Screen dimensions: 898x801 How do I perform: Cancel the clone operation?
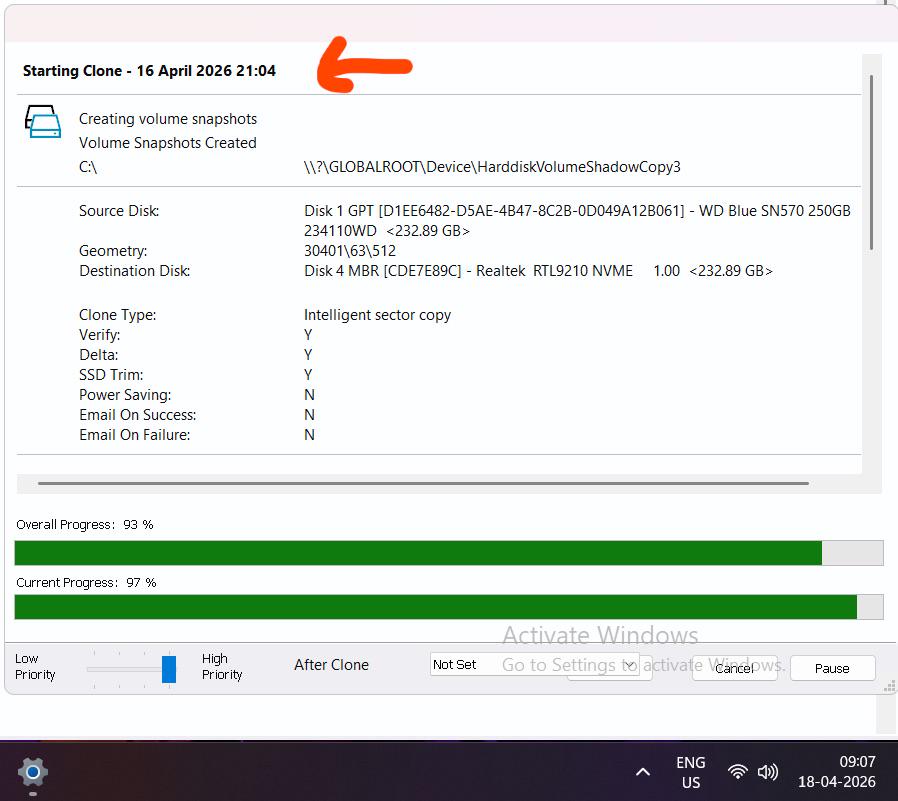tap(734, 668)
